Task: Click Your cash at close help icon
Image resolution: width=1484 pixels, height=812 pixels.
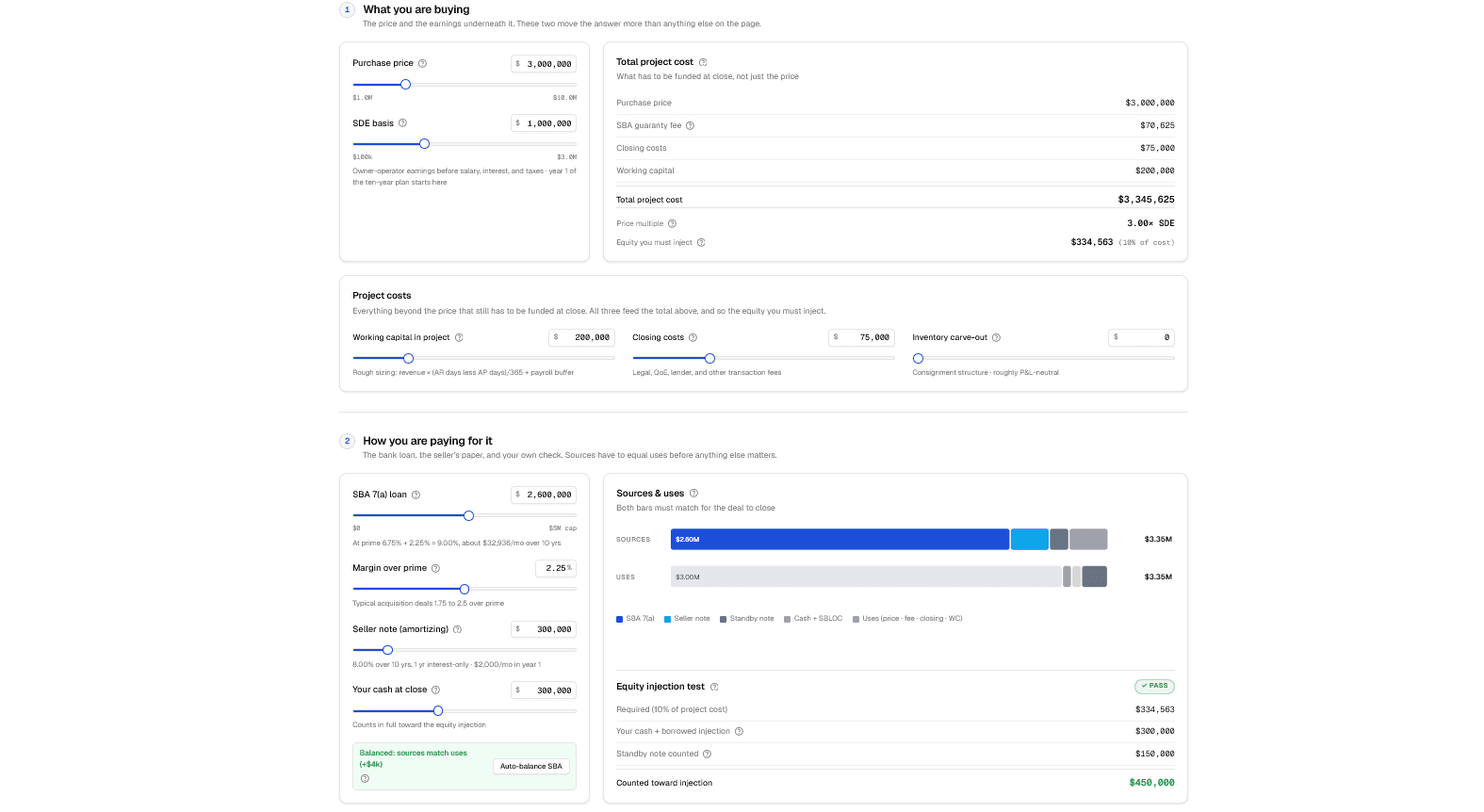Action: pyautogui.click(x=435, y=690)
